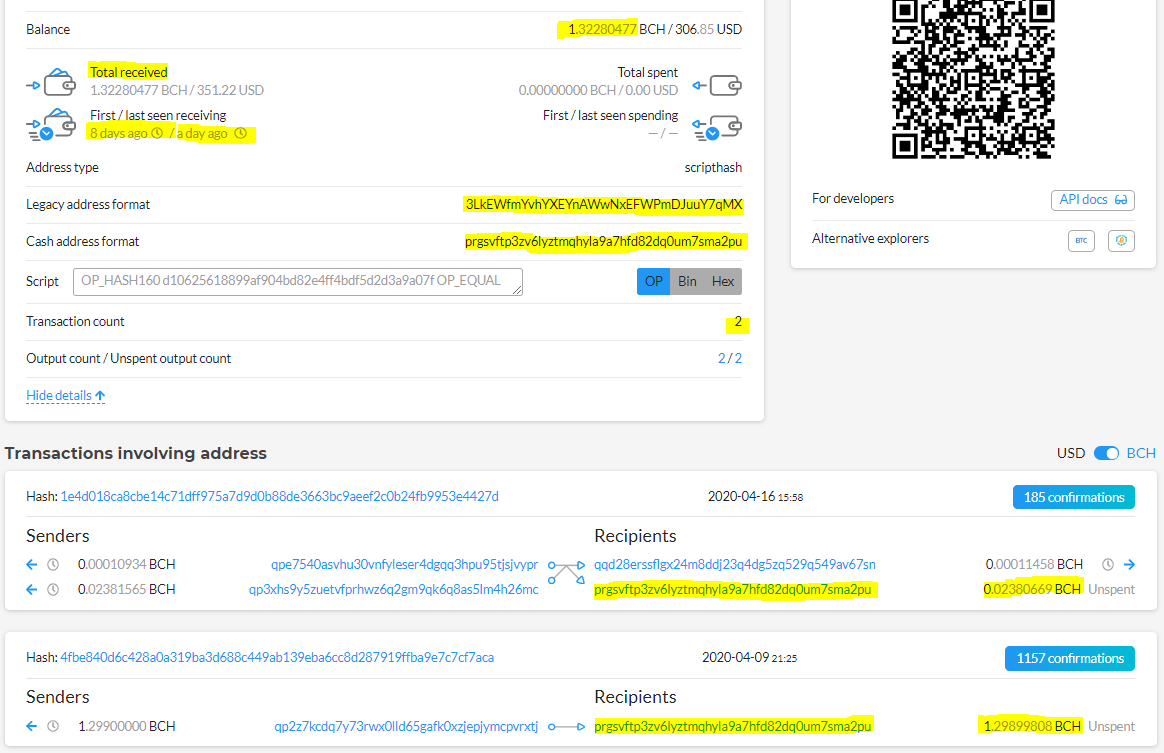Click clock icon after '8 days ago'
Screen dimensions: 1164x753
157,133
